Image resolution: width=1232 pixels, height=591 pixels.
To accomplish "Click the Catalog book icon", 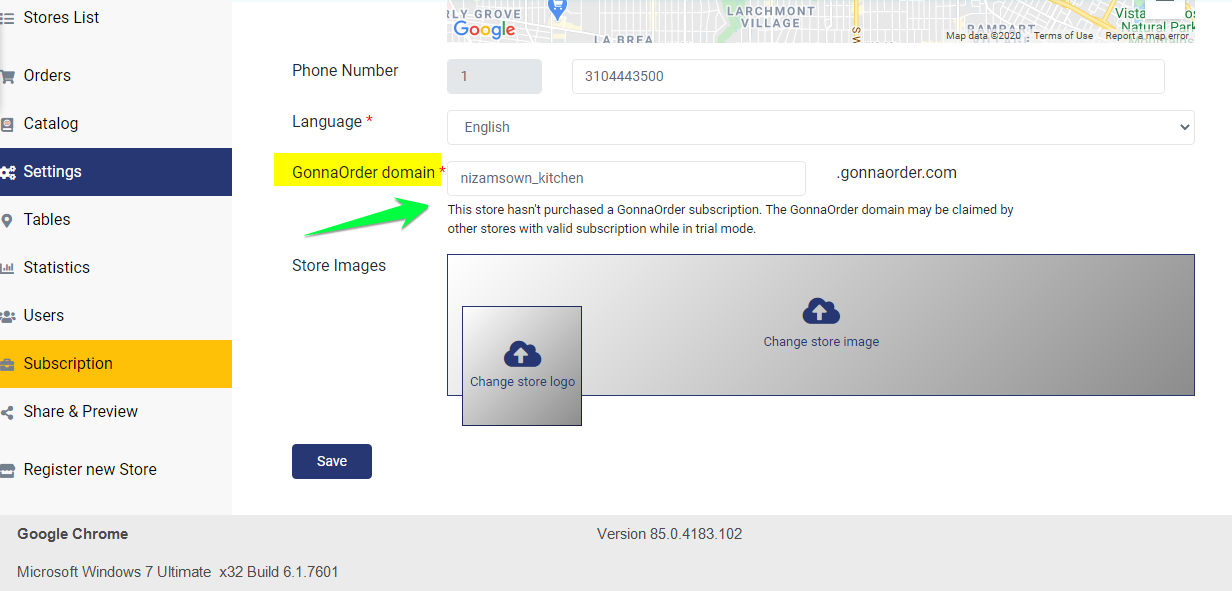I will pos(7,124).
